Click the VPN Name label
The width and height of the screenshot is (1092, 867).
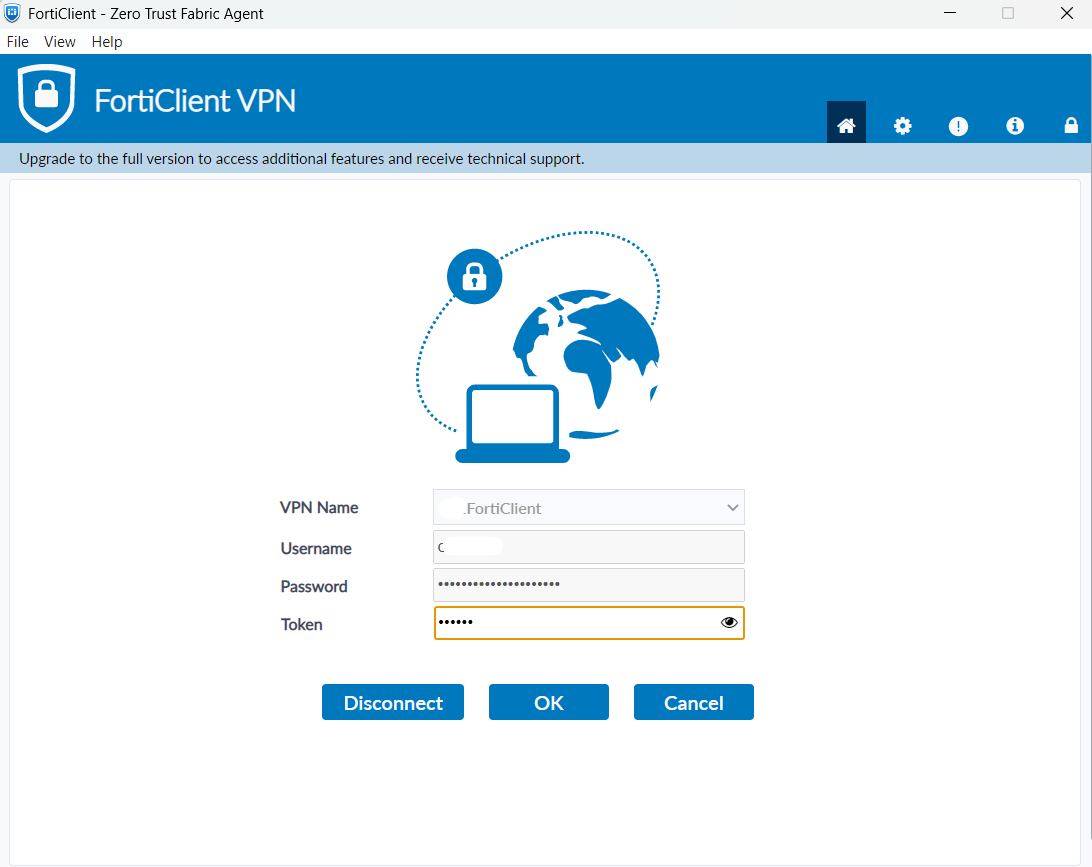click(x=319, y=508)
